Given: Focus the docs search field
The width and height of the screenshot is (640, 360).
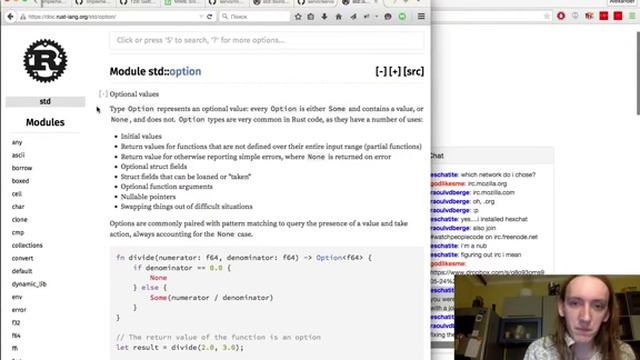Looking at the screenshot, I should pyautogui.click(x=267, y=40).
